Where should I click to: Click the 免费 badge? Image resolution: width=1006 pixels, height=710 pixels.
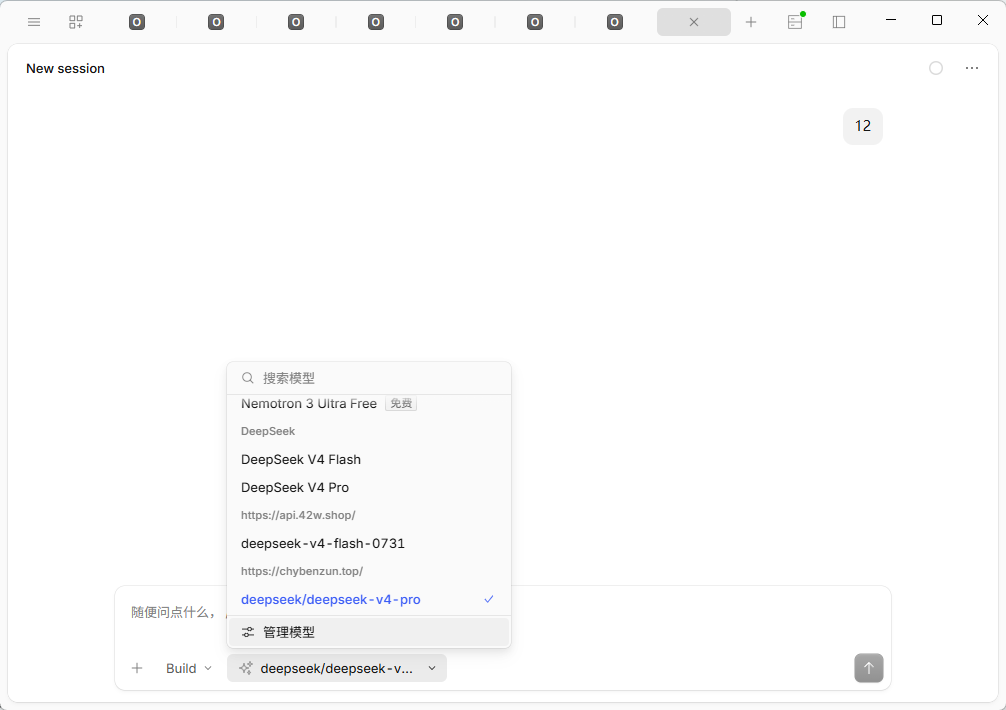[401, 403]
